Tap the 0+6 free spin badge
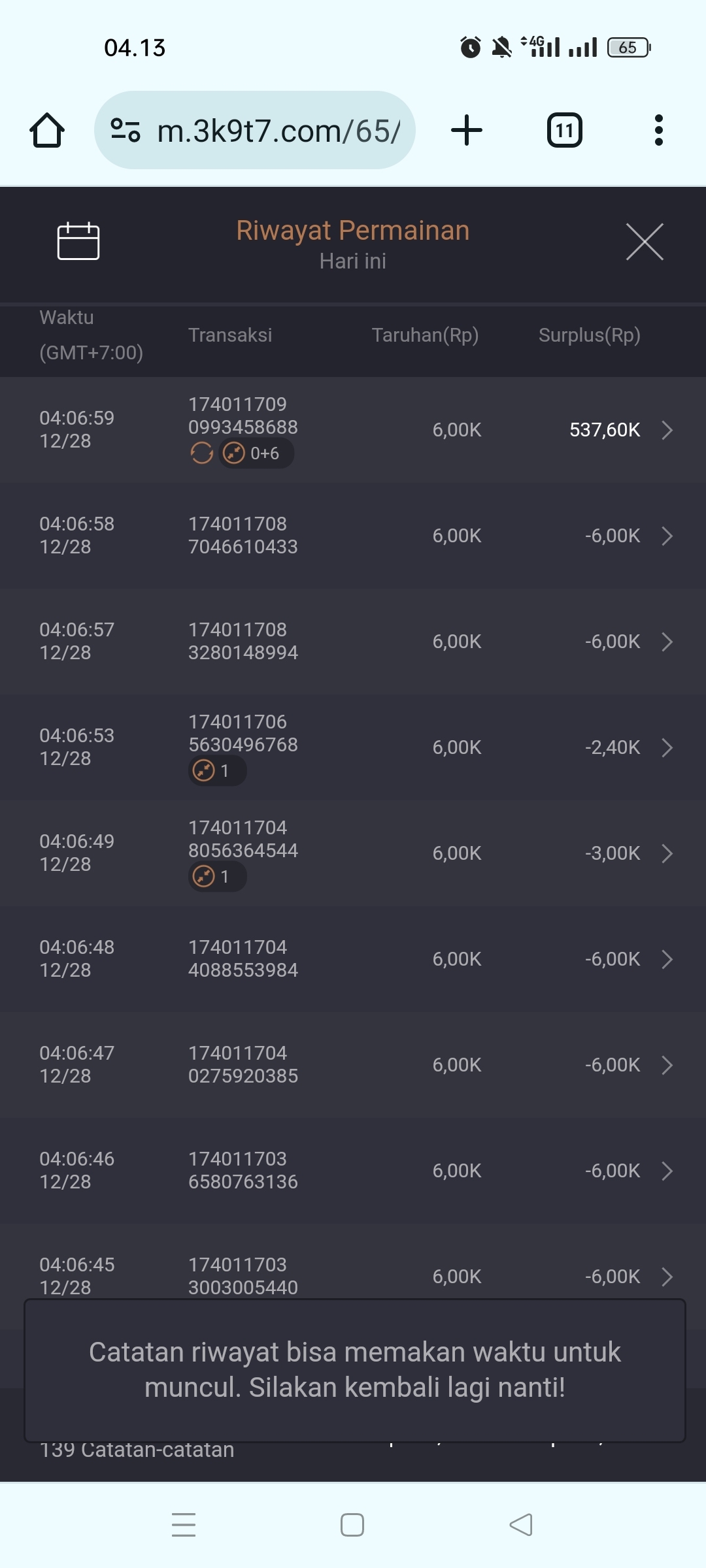706x1568 pixels. click(256, 453)
